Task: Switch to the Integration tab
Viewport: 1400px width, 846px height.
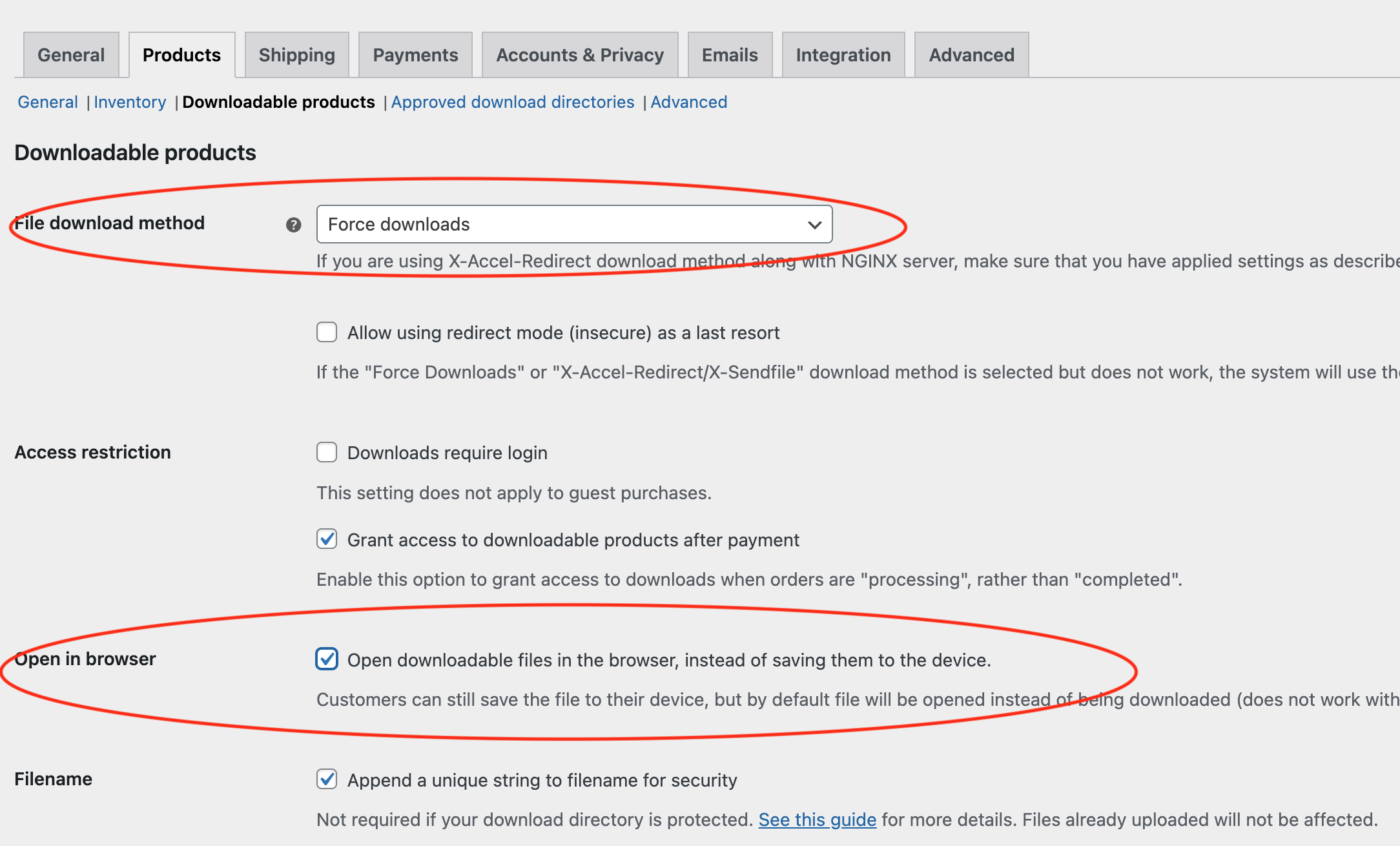Action: 843,55
